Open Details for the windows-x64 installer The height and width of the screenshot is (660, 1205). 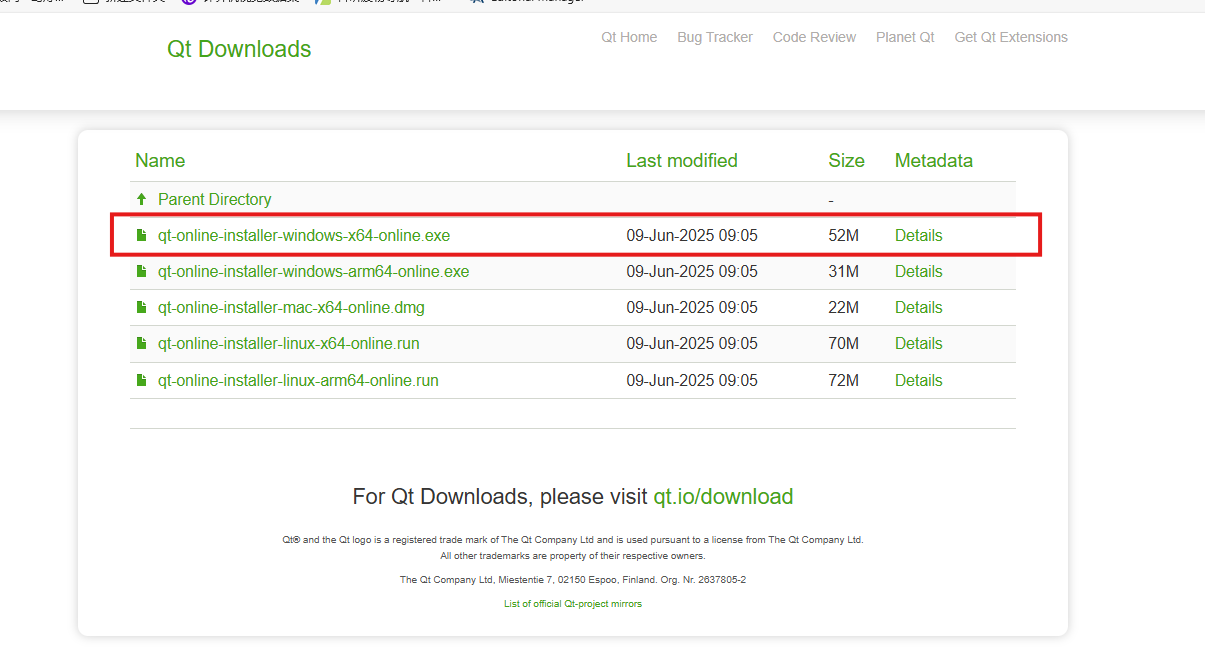click(919, 236)
